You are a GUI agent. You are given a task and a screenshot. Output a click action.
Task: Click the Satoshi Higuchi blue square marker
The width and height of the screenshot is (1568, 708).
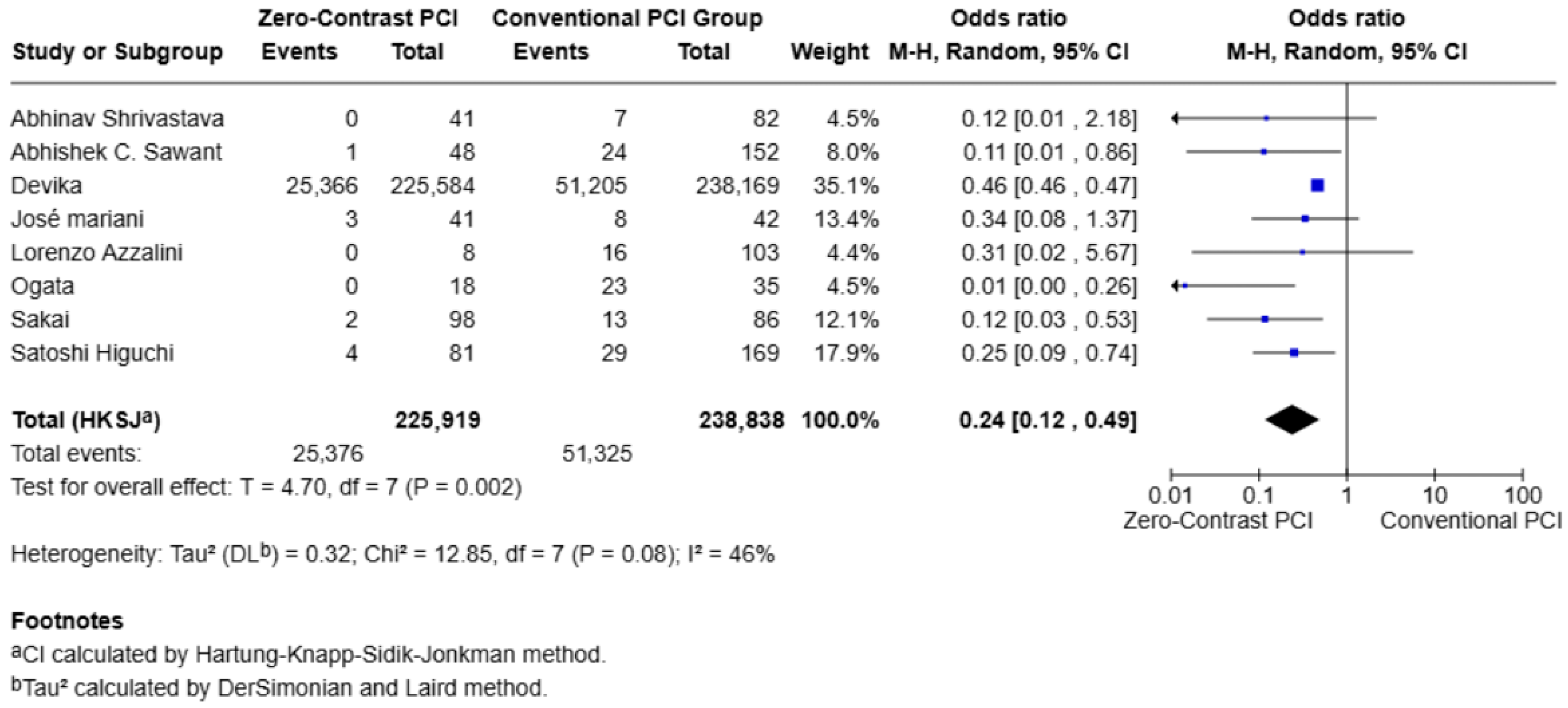[x=1294, y=353]
